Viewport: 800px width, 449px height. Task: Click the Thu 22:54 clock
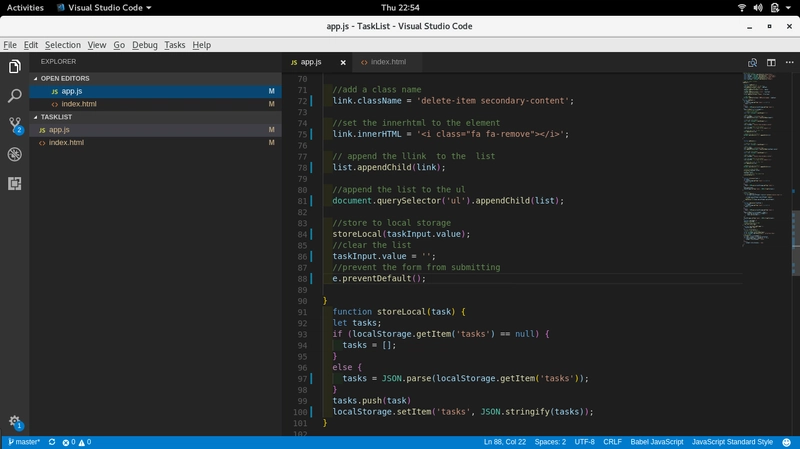400,8
